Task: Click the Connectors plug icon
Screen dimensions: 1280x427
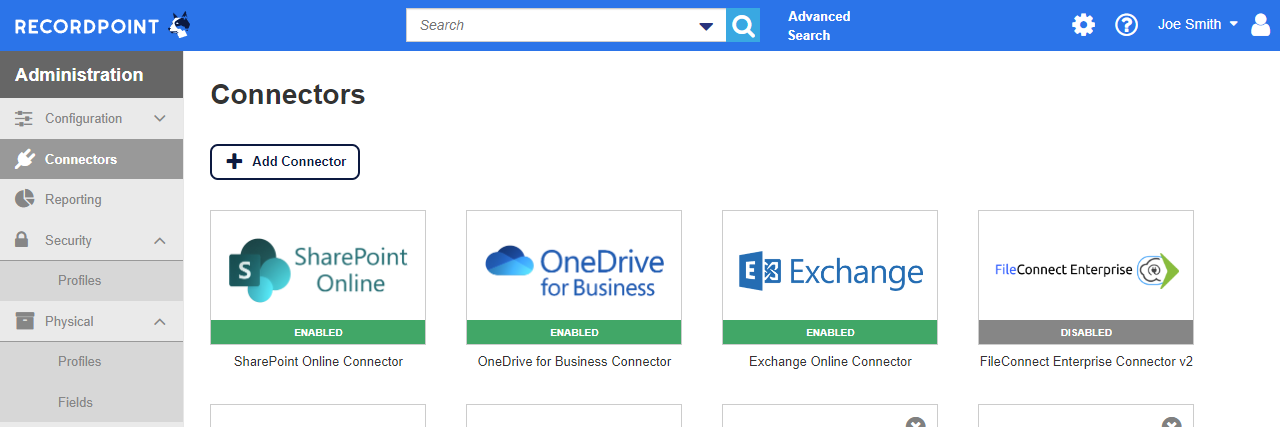Action: coord(25,159)
